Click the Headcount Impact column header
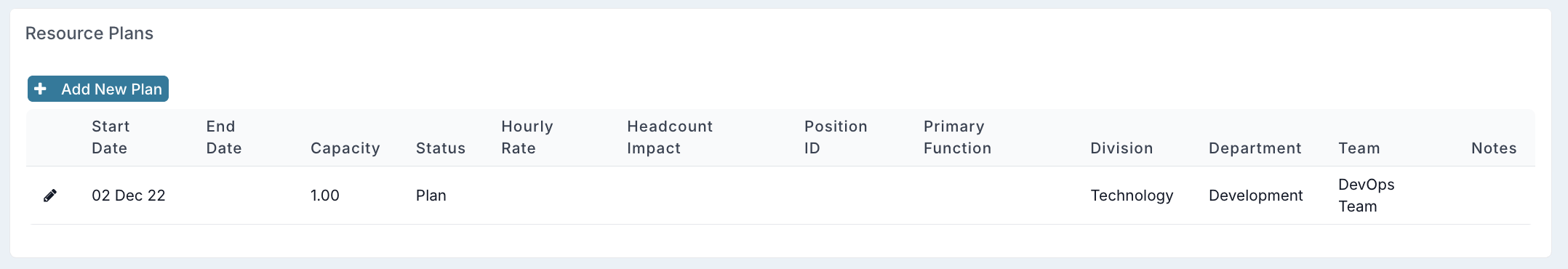Screen dimensions: 1568x269 [x=670, y=137]
